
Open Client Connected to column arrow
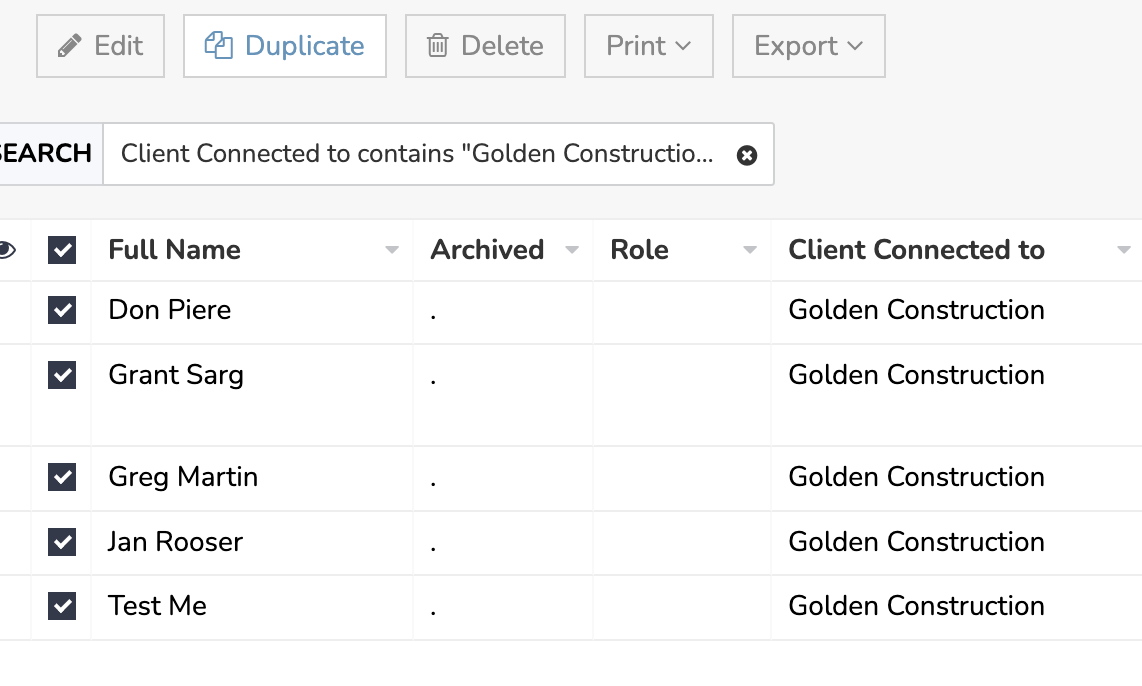pos(1124,250)
